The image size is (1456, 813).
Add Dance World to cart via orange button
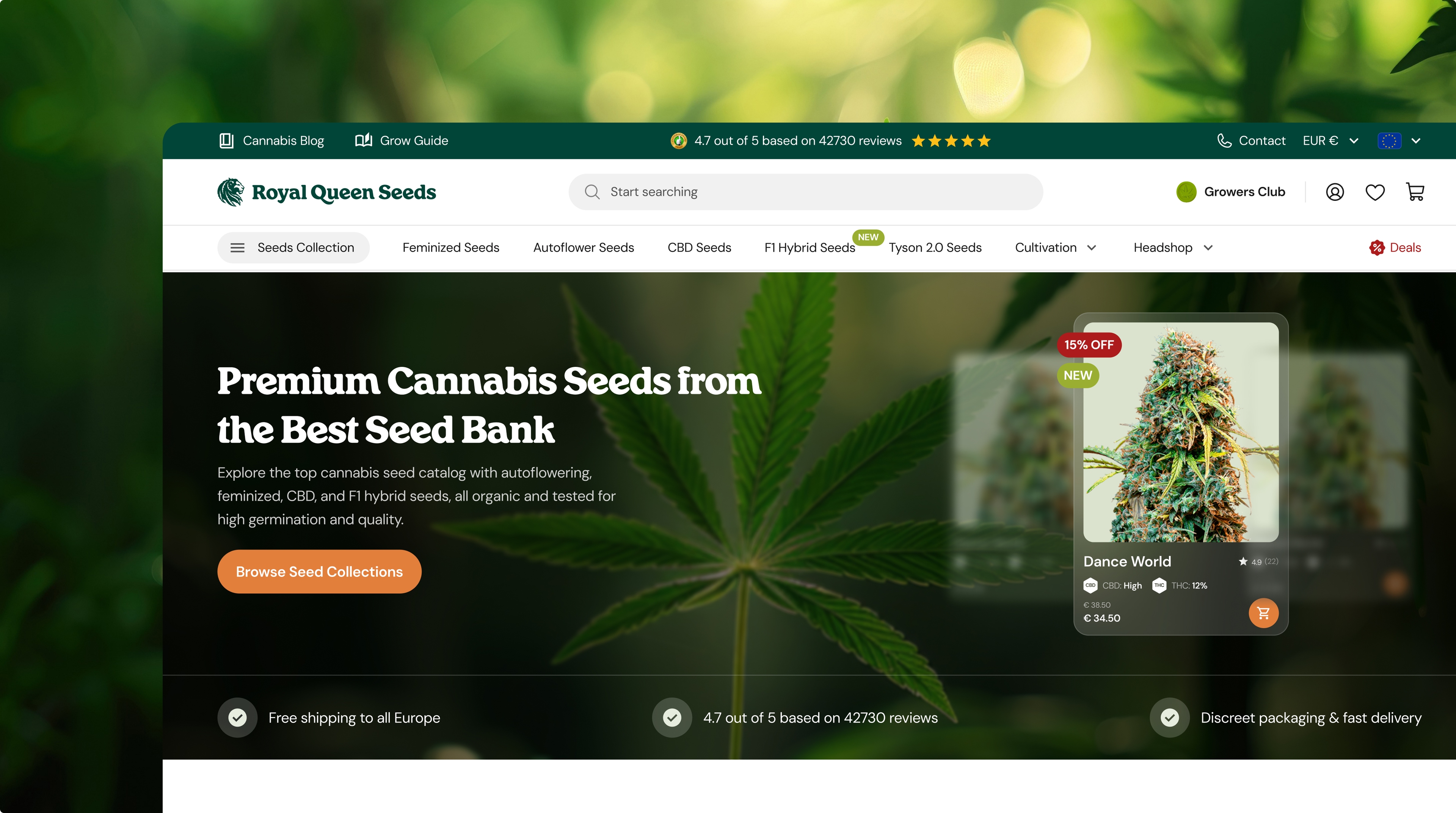(x=1263, y=613)
